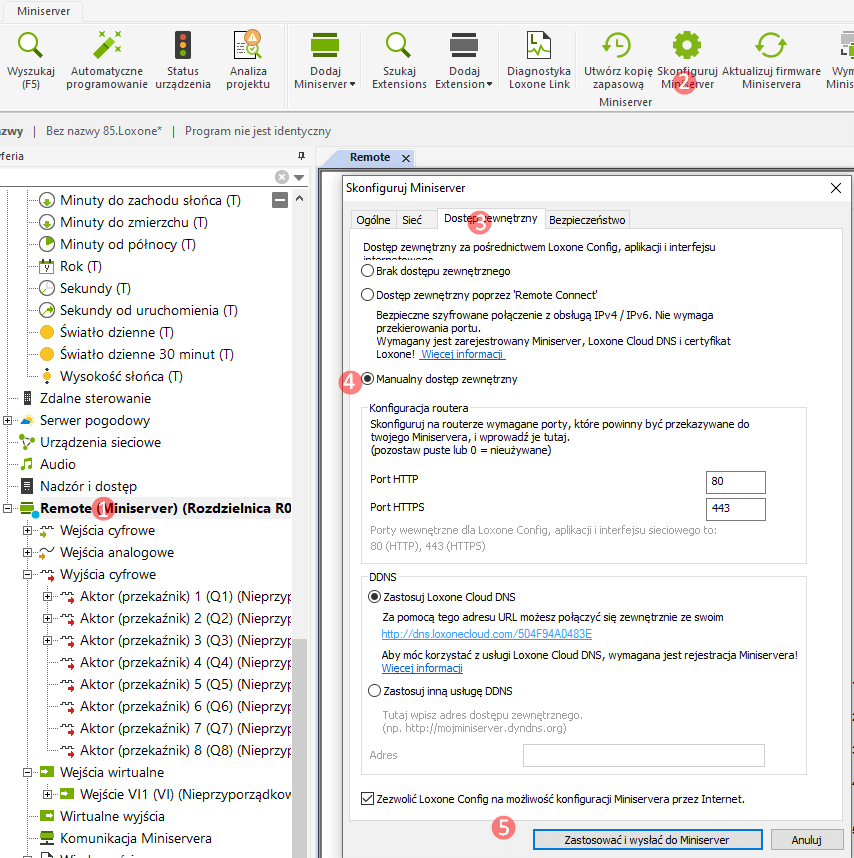
Task: Click the Port HTTPS input field
Action: (735, 509)
